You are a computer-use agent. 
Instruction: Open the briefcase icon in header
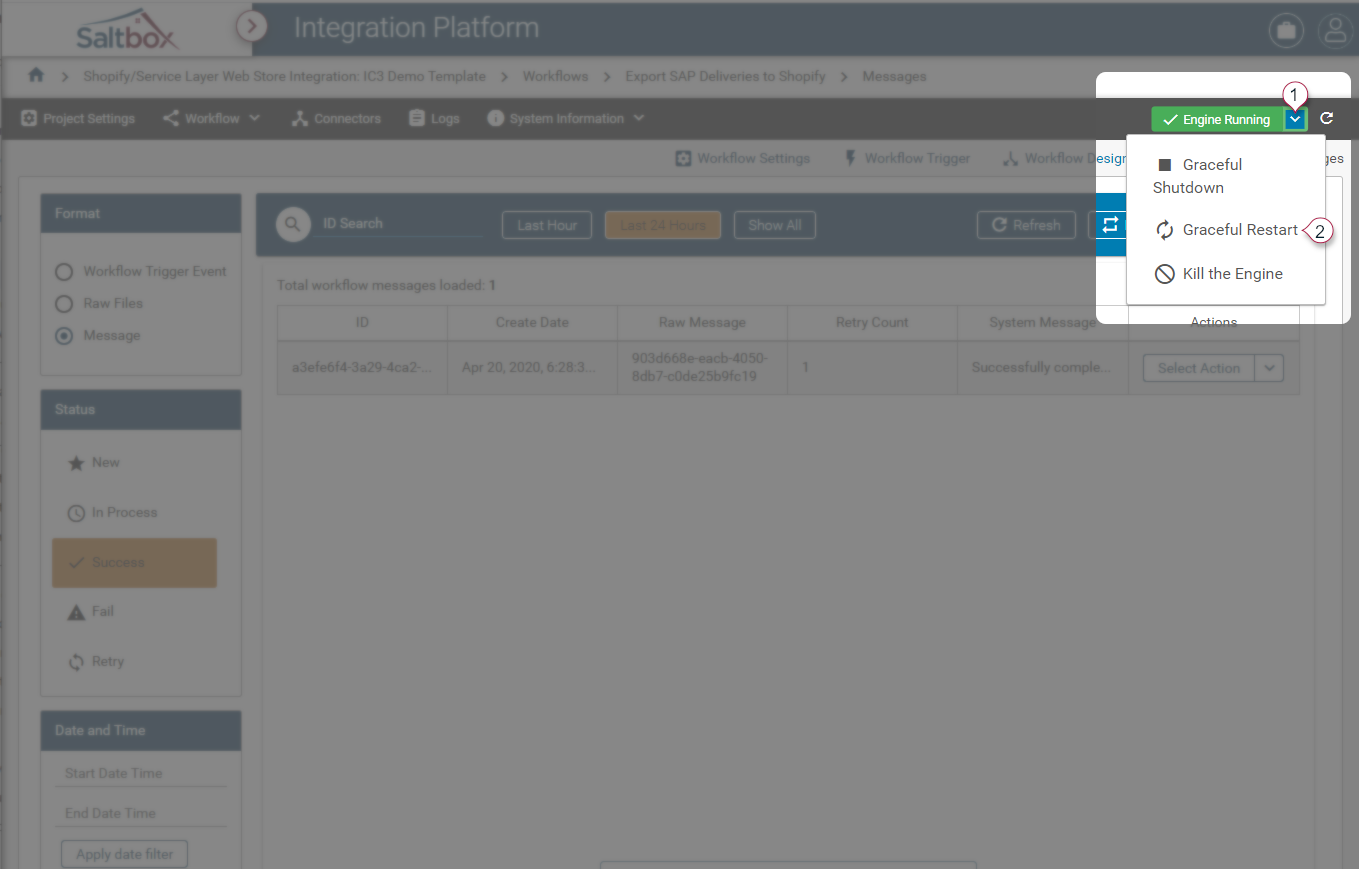coord(1286,31)
